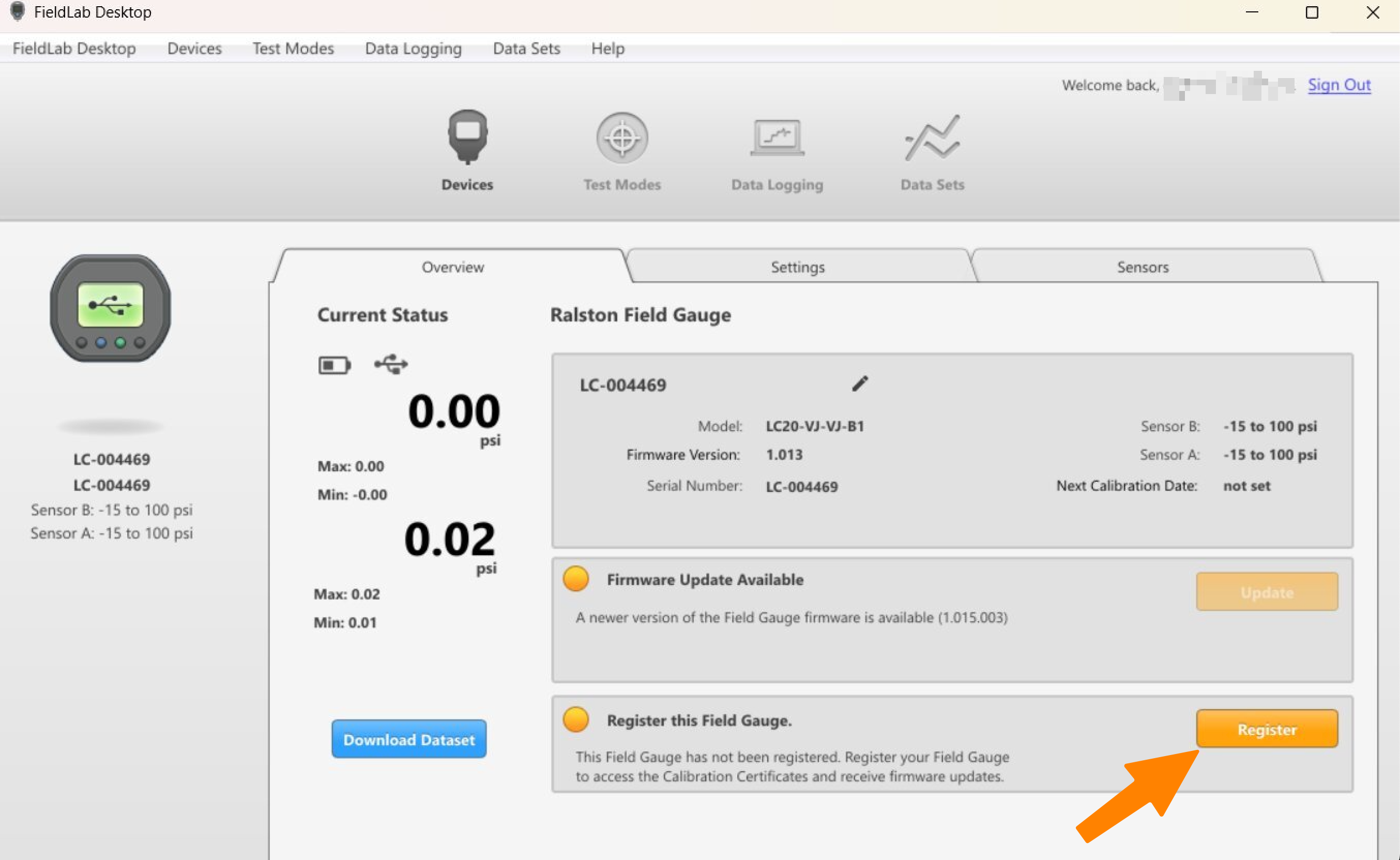Click the orange indicator next to Firmware Update Available
This screenshot has height=860, width=1400.
[576, 579]
